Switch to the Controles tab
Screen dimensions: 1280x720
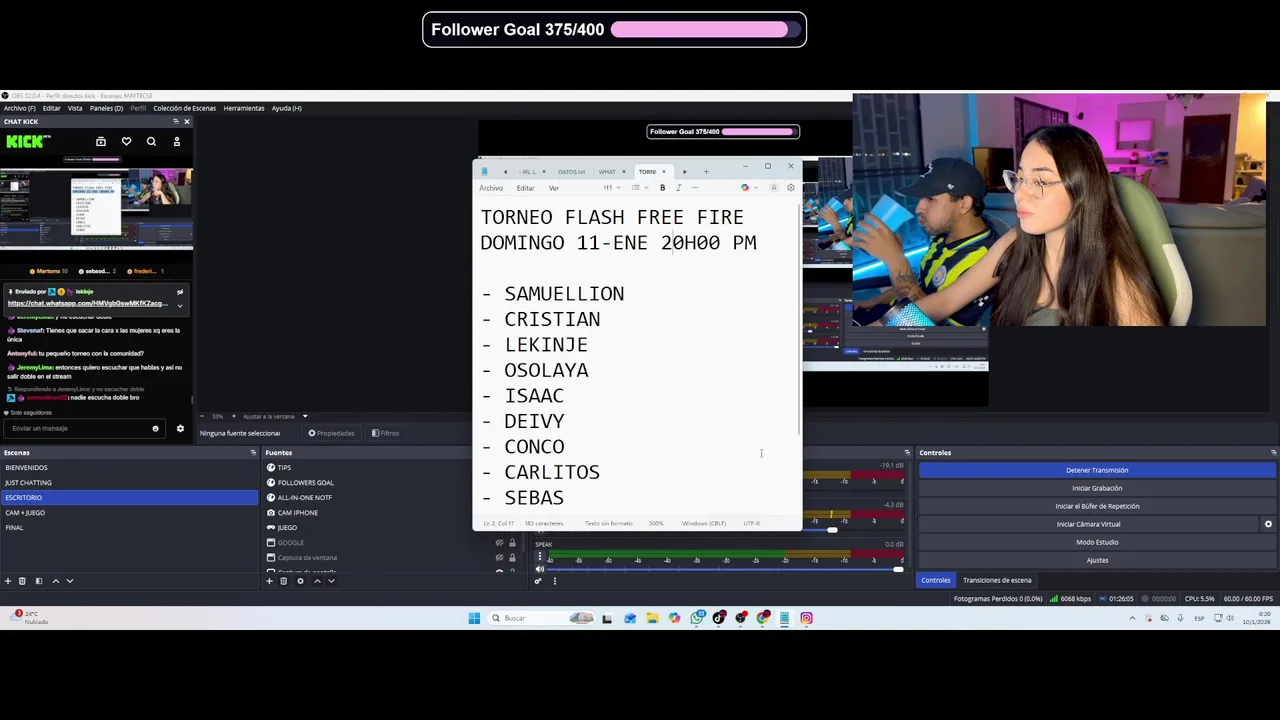pyautogui.click(x=936, y=580)
